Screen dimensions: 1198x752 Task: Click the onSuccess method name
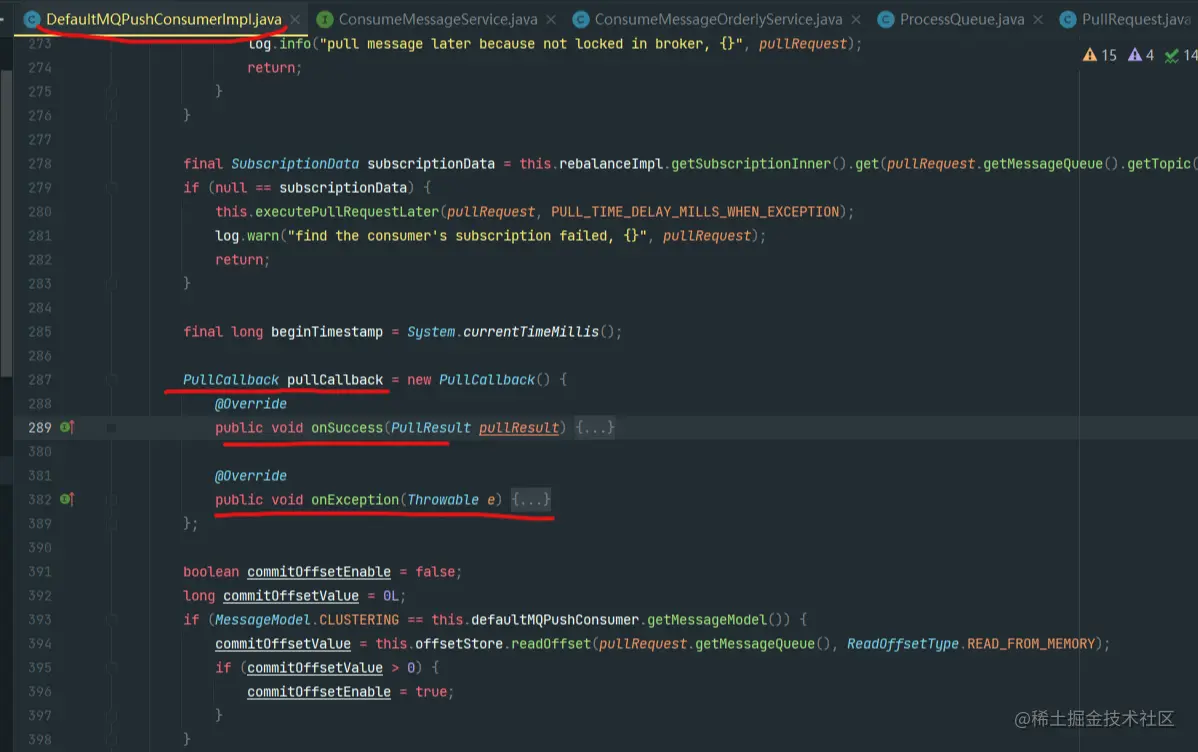pyautogui.click(x=346, y=427)
